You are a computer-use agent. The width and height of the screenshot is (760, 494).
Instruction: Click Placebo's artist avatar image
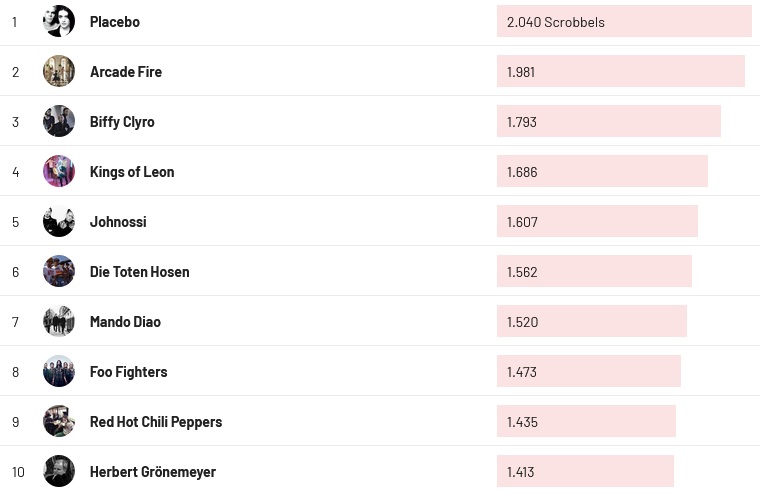tap(59, 21)
